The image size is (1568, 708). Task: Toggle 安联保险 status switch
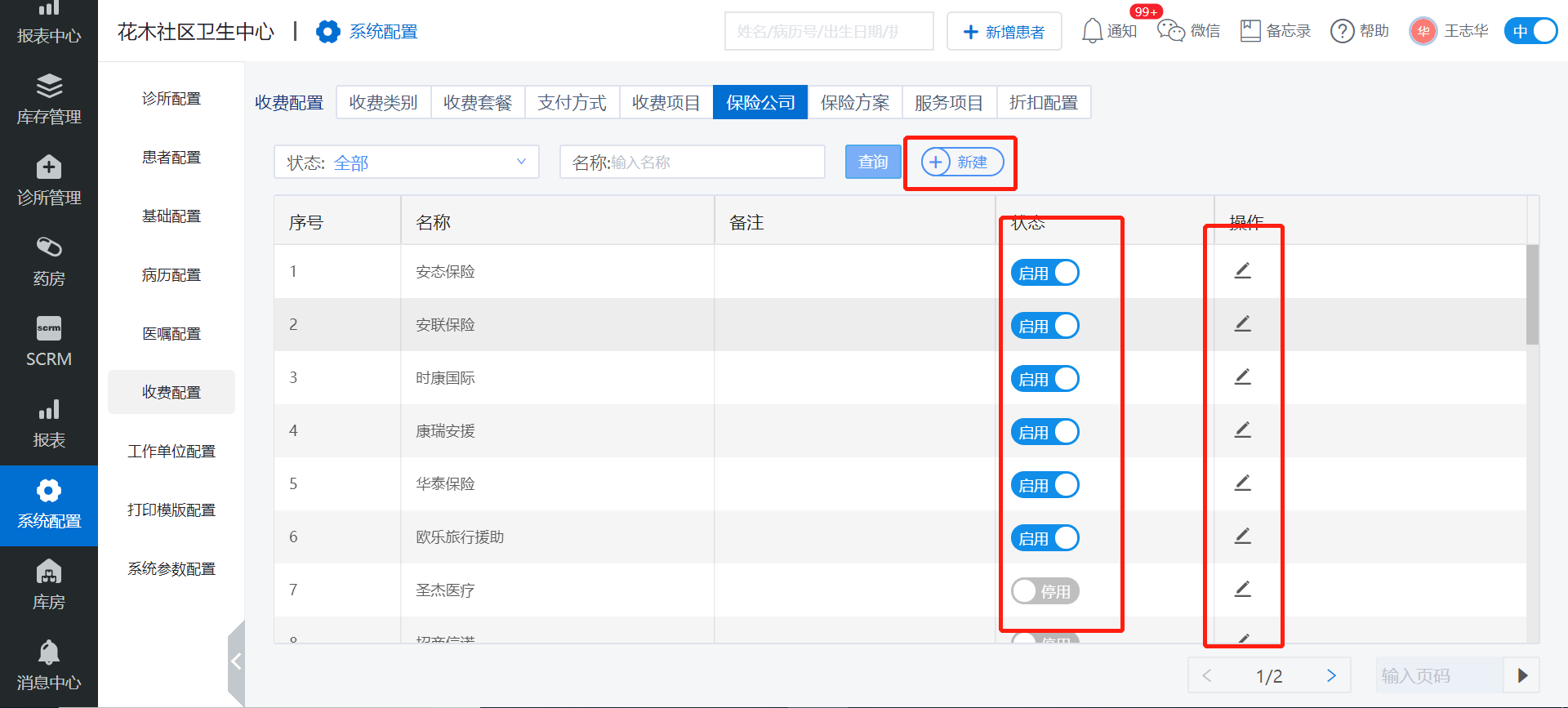tap(1045, 326)
